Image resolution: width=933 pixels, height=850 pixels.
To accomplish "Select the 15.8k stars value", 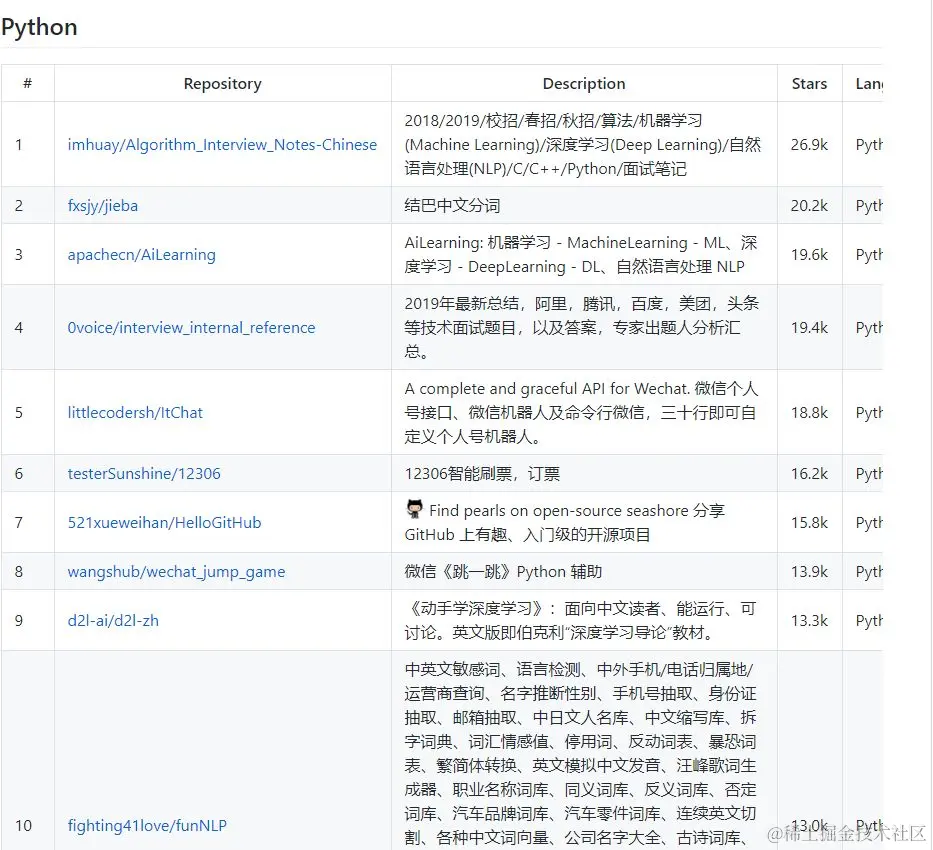I will coord(809,522).
